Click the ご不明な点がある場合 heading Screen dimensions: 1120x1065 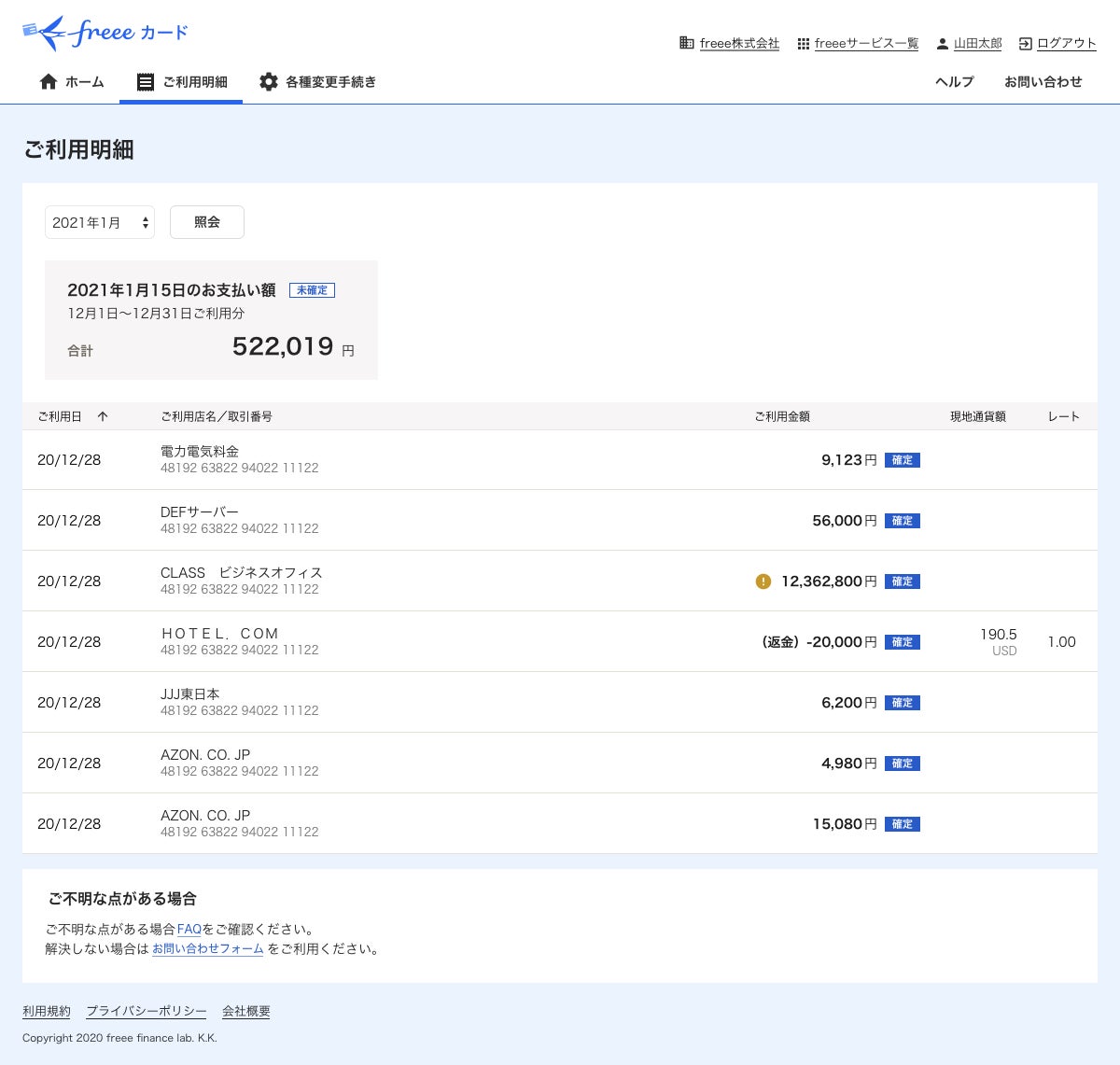[x=122, y=899]
